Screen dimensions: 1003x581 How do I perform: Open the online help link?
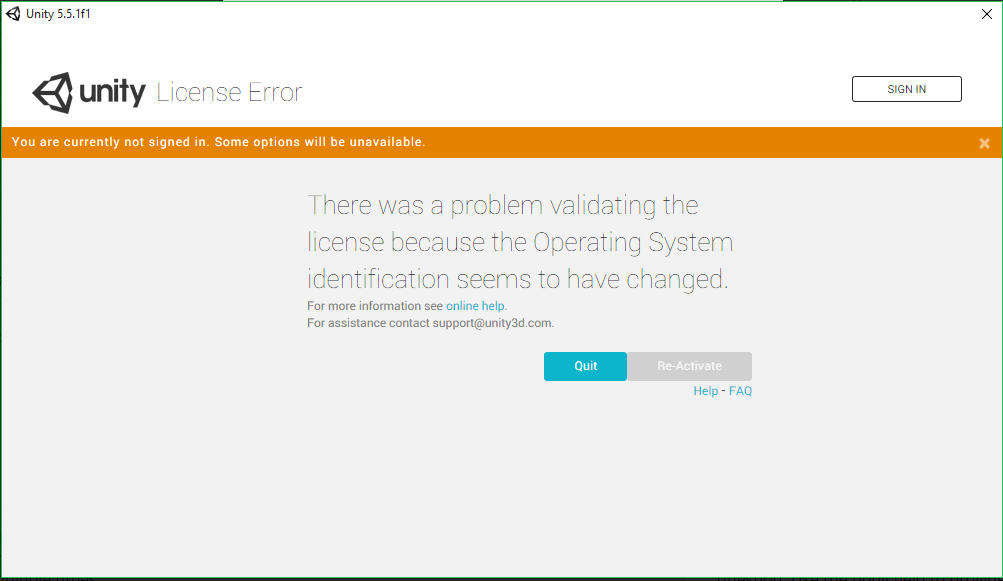coord(475,306)
